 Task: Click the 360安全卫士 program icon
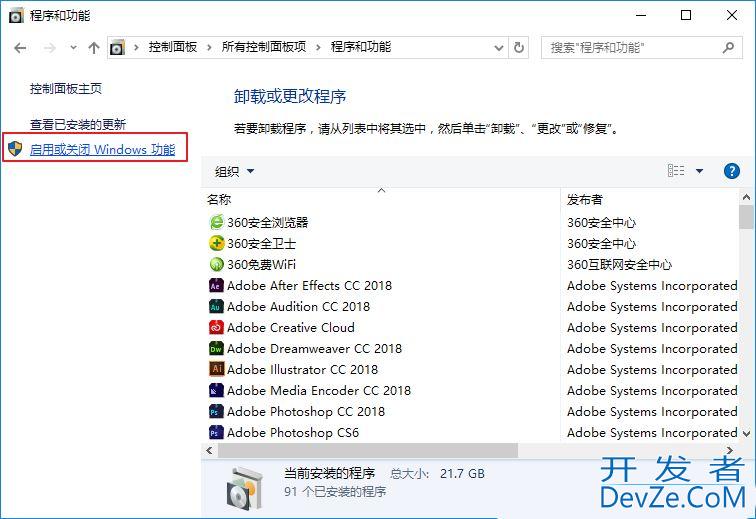coord(216,243)
